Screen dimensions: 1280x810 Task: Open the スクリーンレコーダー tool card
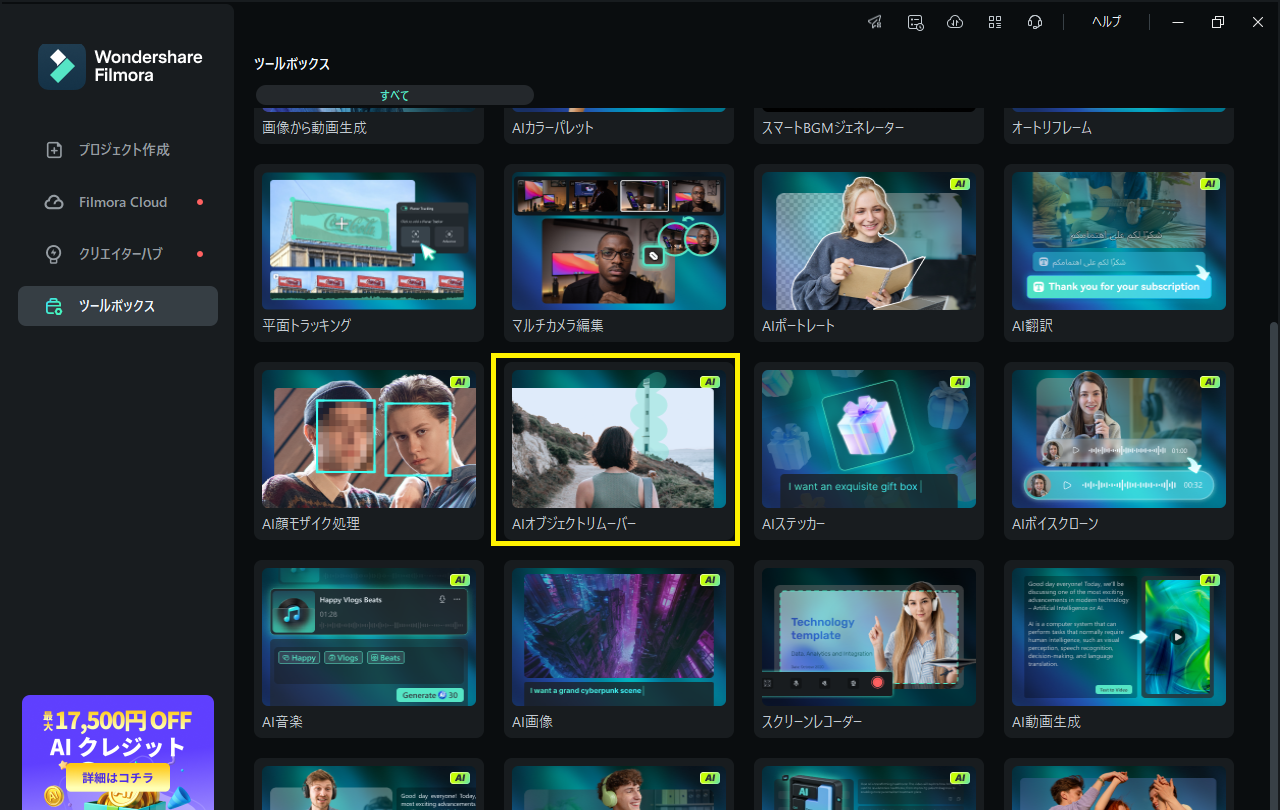(869, 649)
